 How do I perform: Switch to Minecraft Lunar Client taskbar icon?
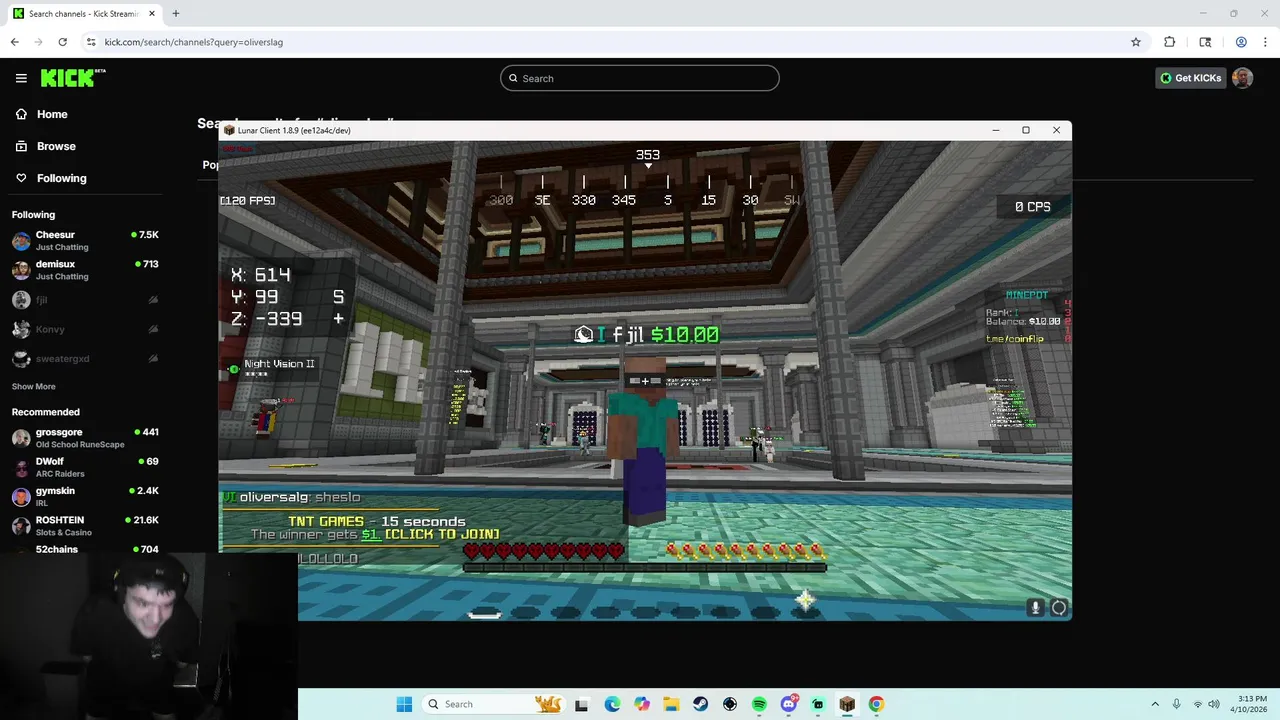847,704
